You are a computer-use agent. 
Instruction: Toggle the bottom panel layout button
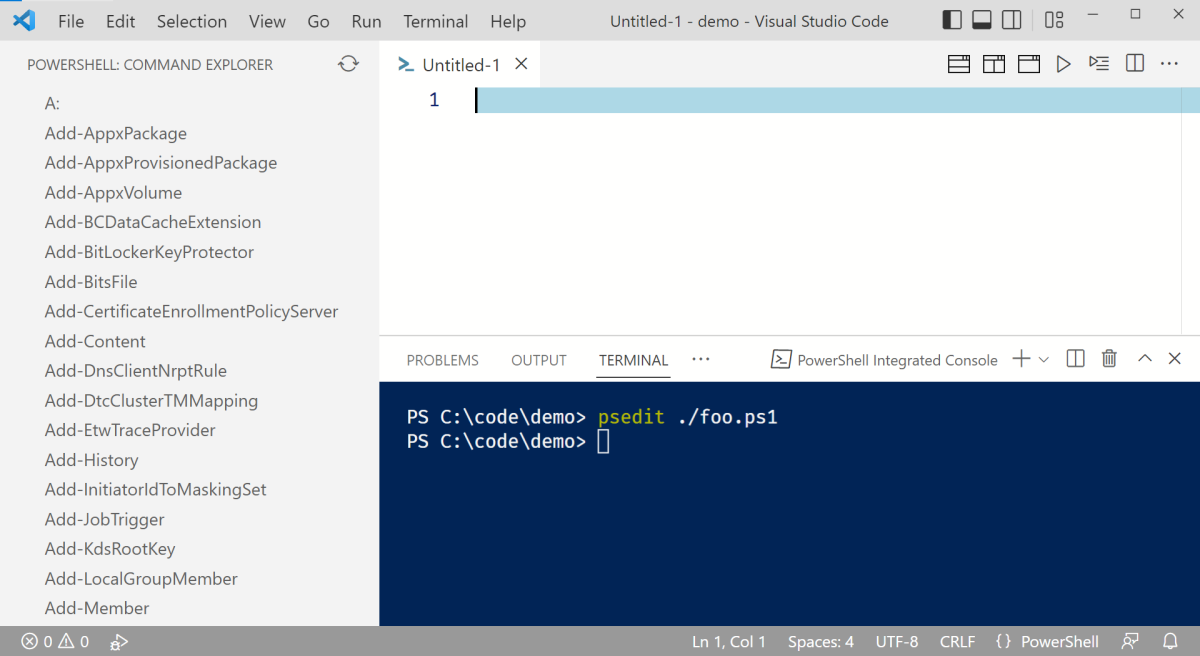[x=982, y=20]
